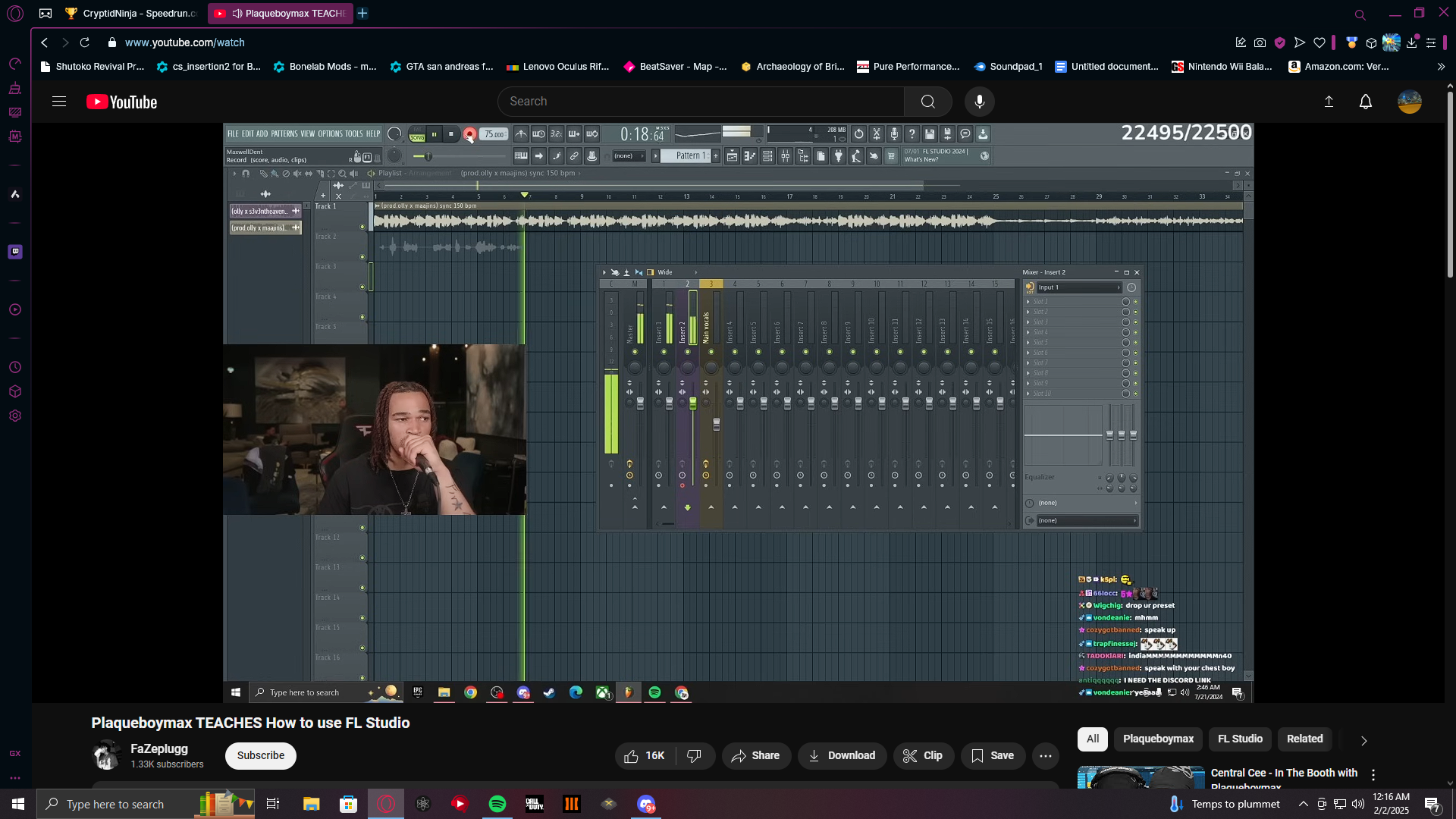The width and height of the screenshot is (1456, 819).
Task: Click the voice search microphone
Action: coord(979,102)
